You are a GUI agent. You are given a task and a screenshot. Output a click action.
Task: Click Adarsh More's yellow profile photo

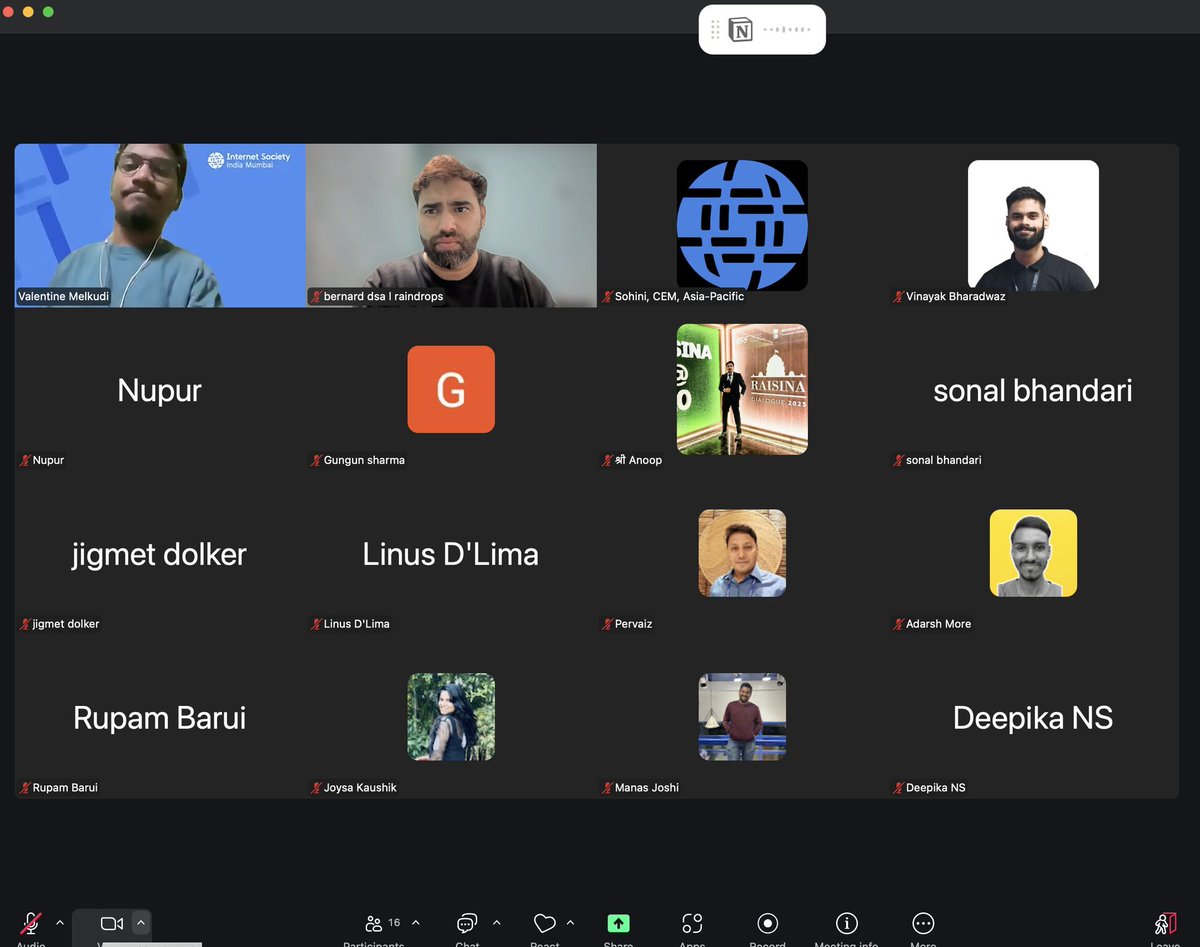pyautogui.click(x=1033, y=553)
